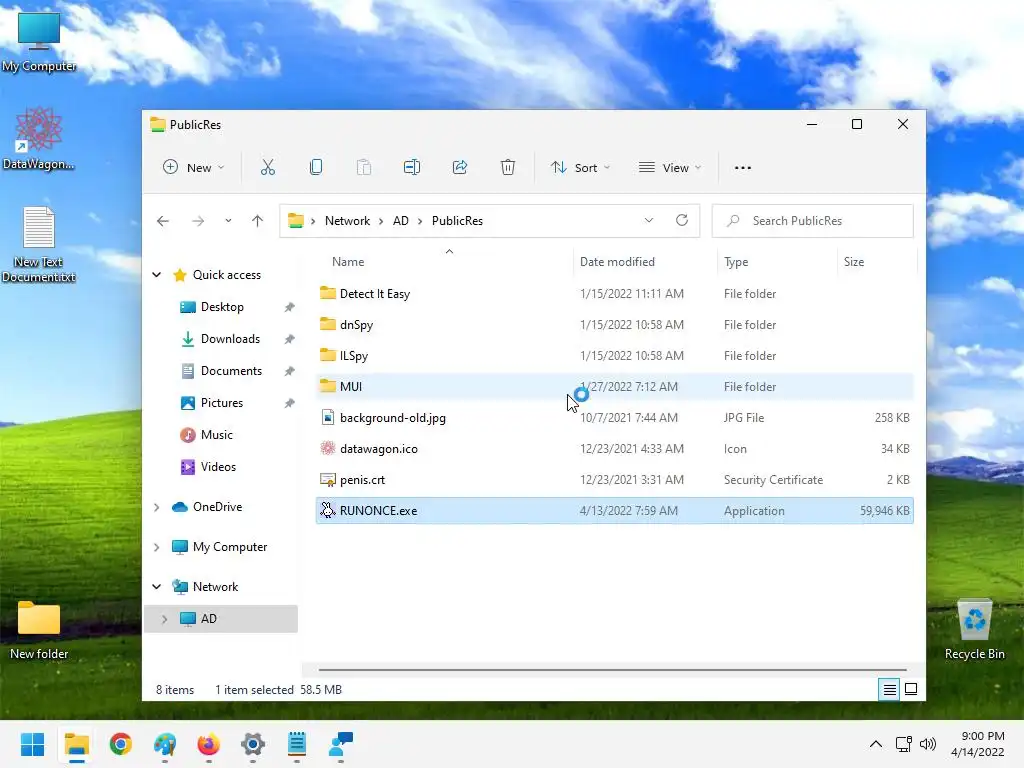Select New Text Document.txt on desktop
The height and width of the screenshot is (768, 1024).
39,244
